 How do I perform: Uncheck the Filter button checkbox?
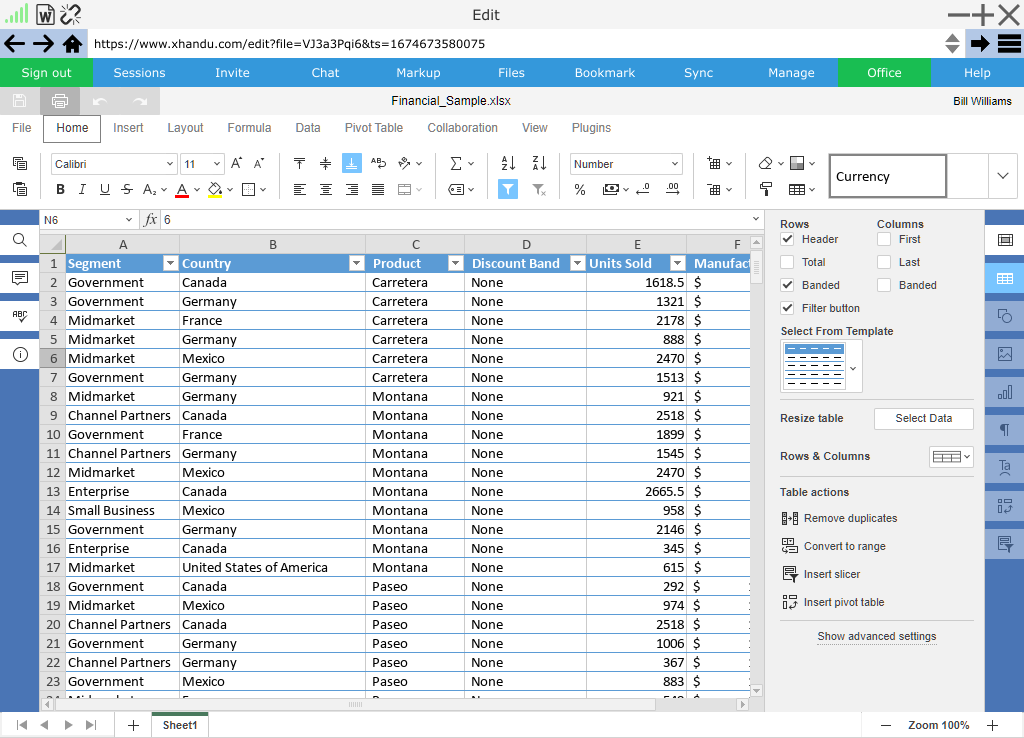787,308
